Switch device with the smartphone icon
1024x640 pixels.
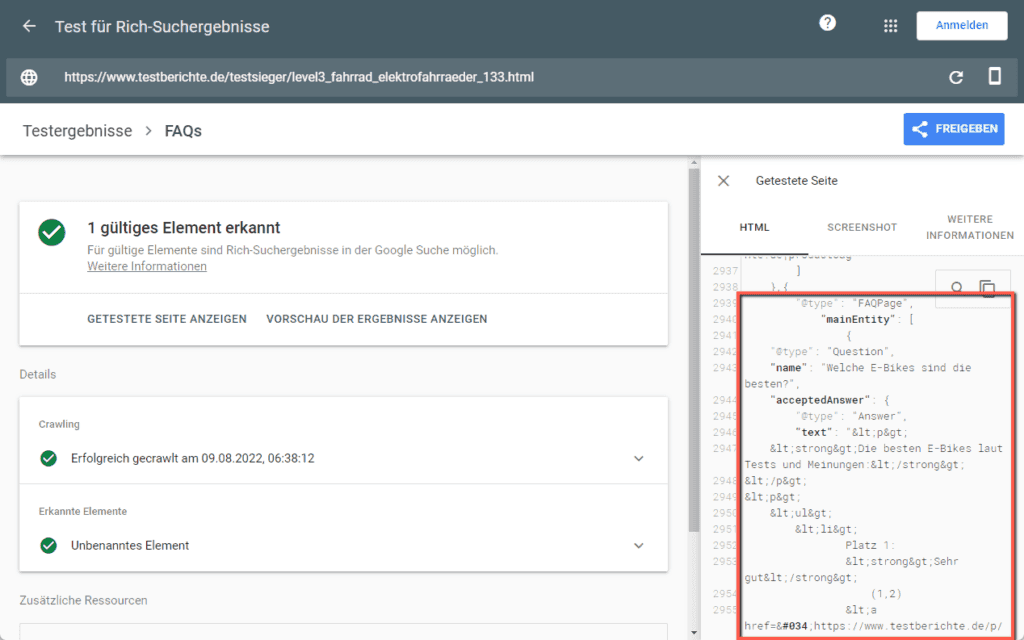(x=994, y=76)
